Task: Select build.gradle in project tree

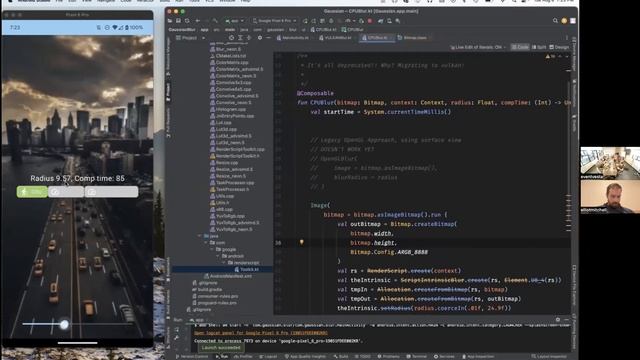Action: click(x=207, y=289)
